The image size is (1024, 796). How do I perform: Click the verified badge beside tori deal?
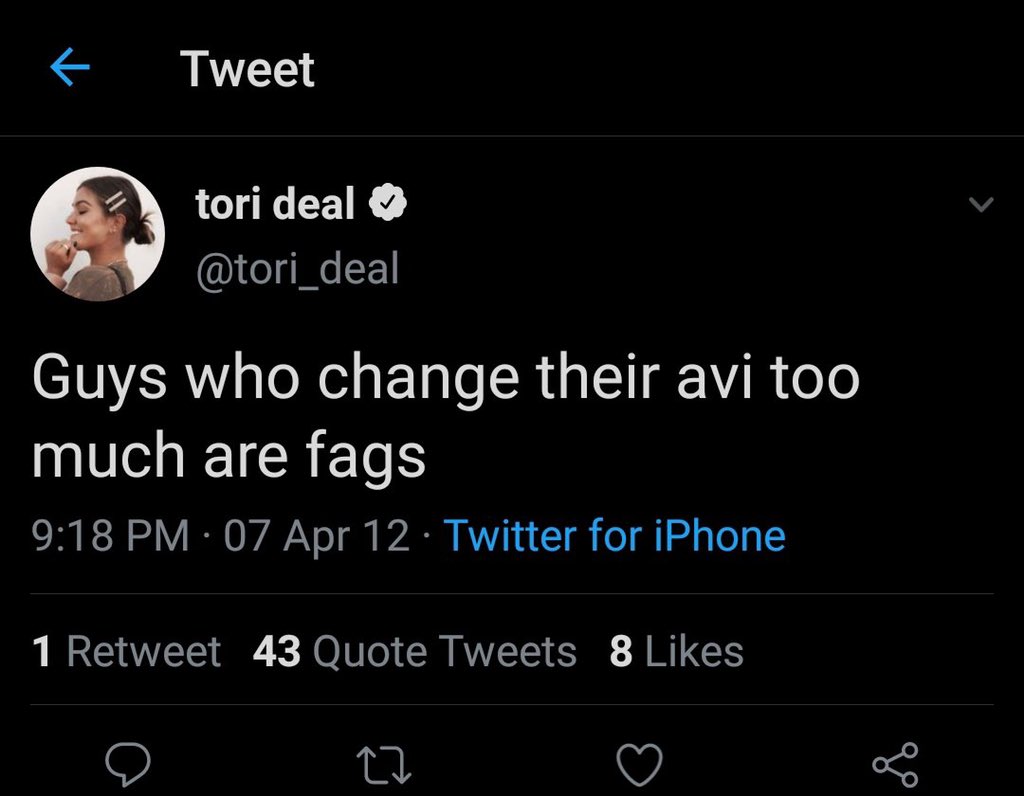388,203
